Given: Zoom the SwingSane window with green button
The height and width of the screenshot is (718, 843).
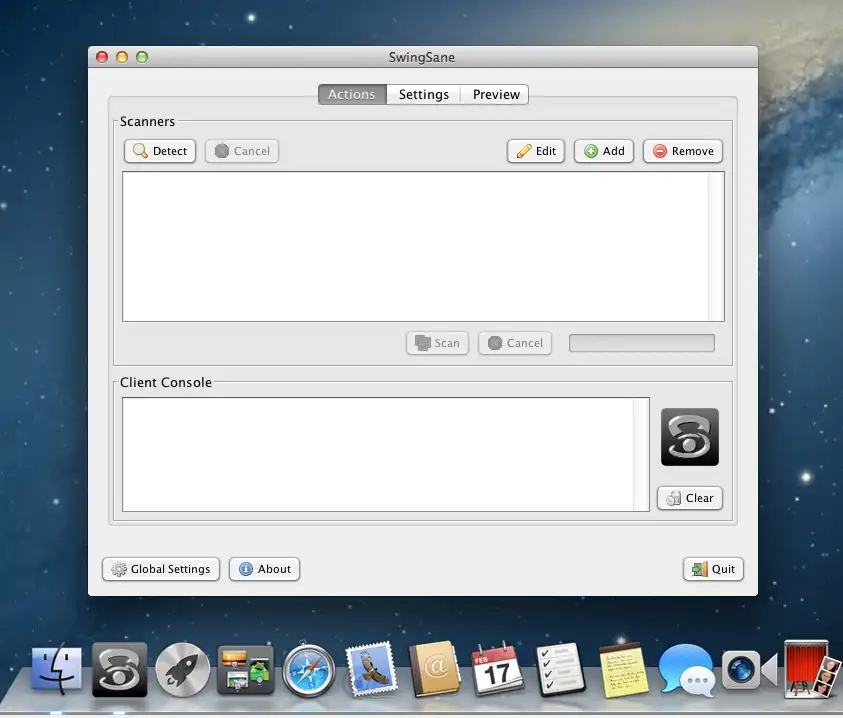Looking at the screenshot, I should [142, 57].
